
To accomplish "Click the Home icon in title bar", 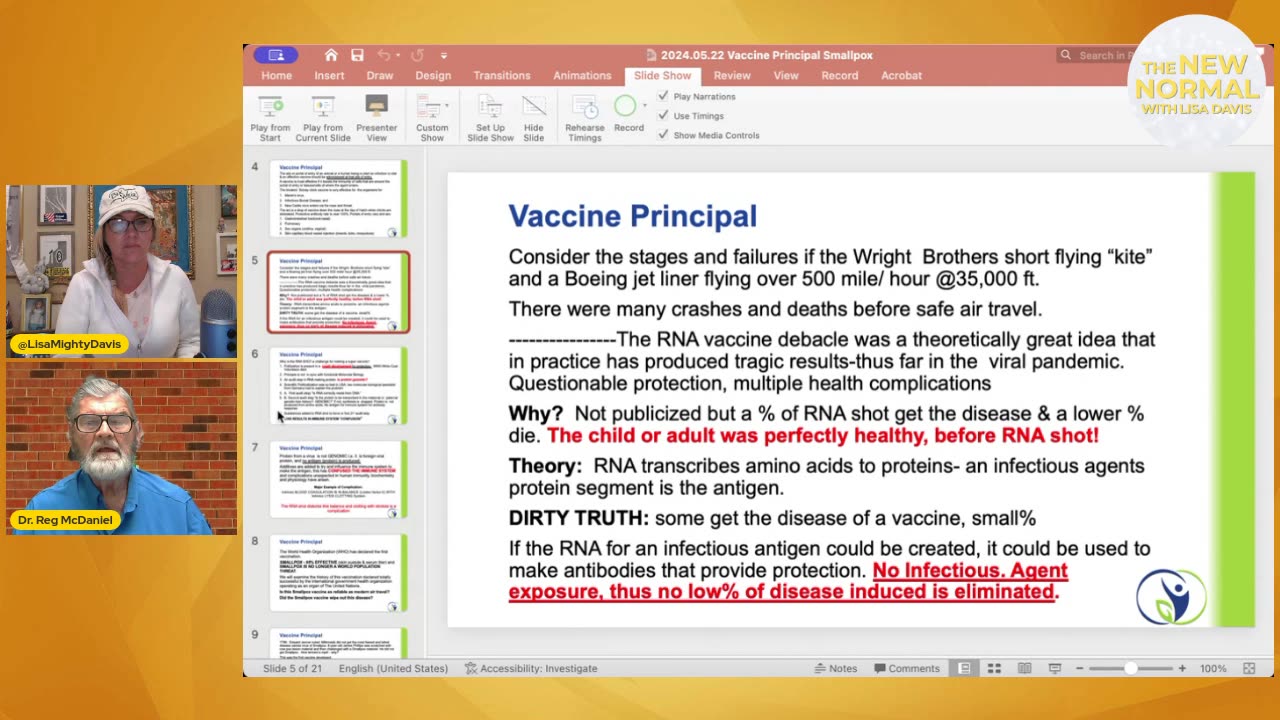I will tap(331, 55).
